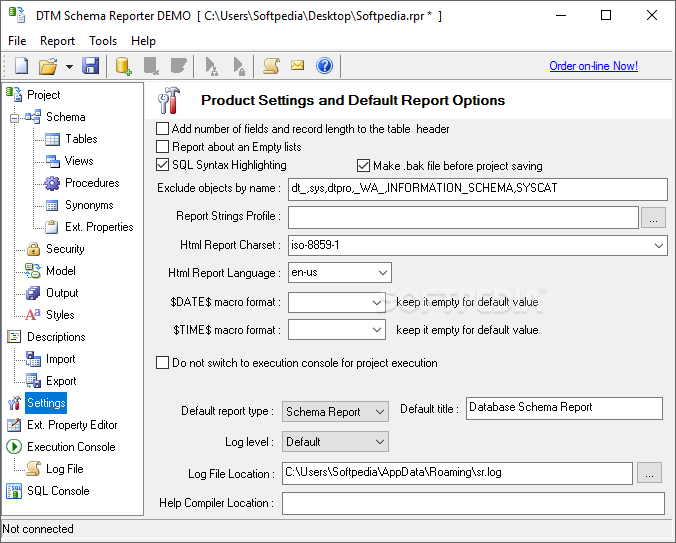Open the Help menu
Image resolution: width=676 pixels, height=543 pixels.
143,41
